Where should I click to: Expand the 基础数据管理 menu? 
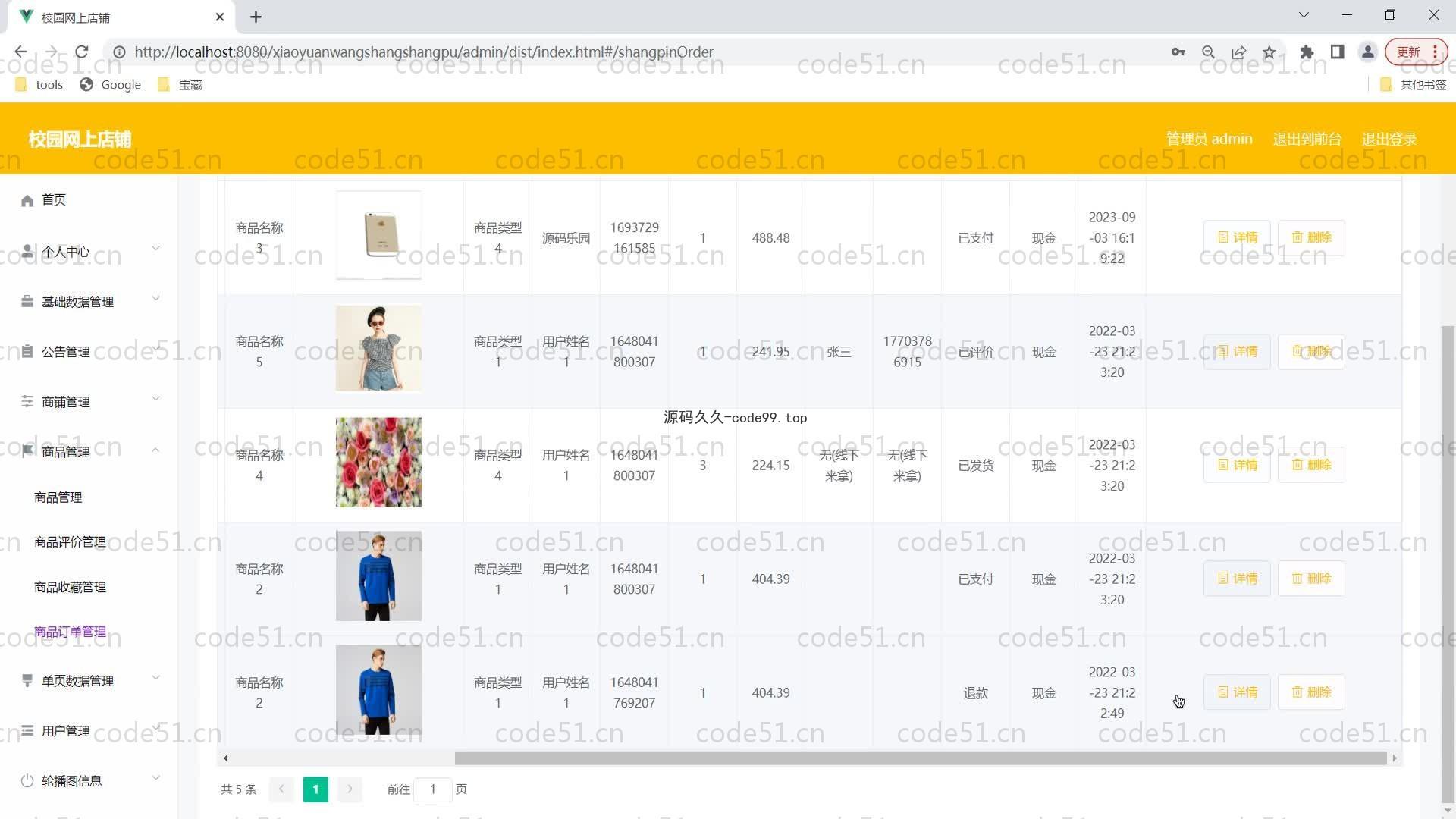(x=89, y=301)
